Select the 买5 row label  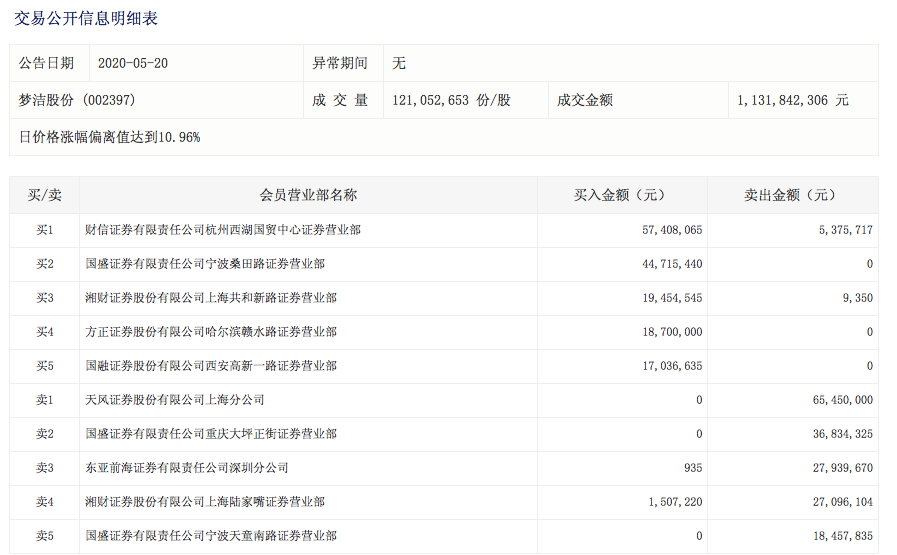tap(45, 366)
